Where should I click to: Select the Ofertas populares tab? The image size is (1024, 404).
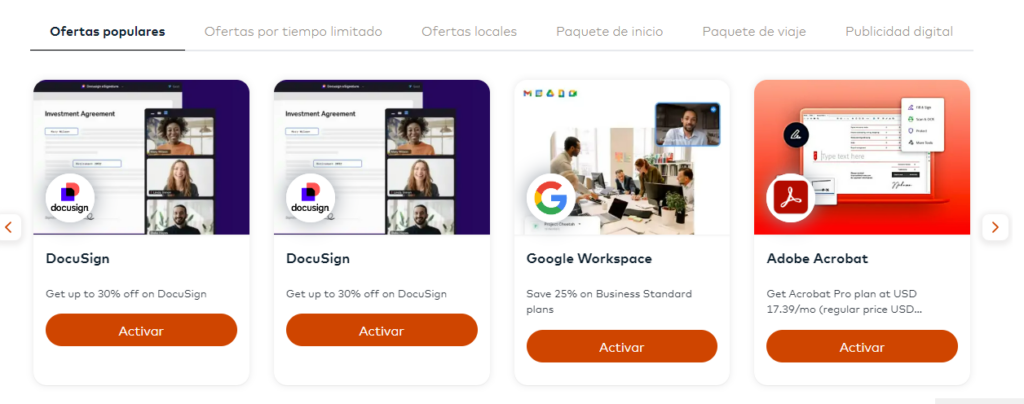[107, 31]
